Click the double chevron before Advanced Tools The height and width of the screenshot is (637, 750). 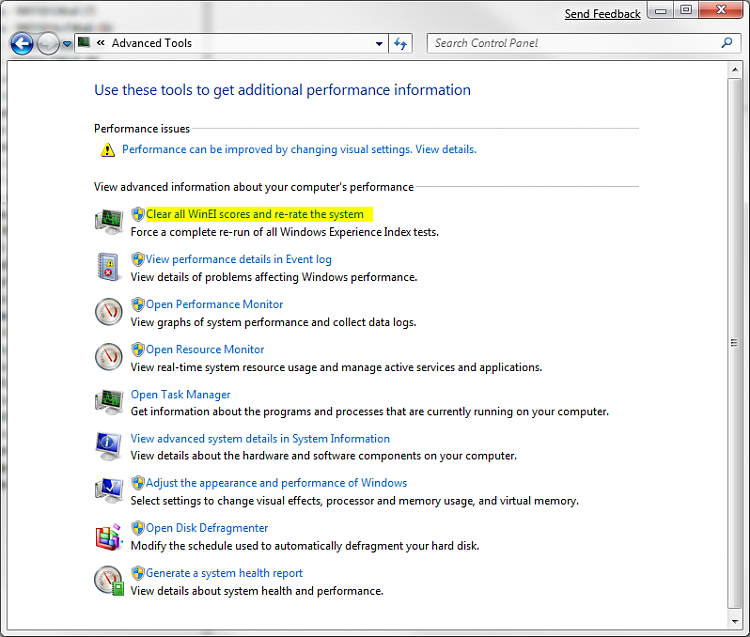pyautogui.click(x=100, y=43)
